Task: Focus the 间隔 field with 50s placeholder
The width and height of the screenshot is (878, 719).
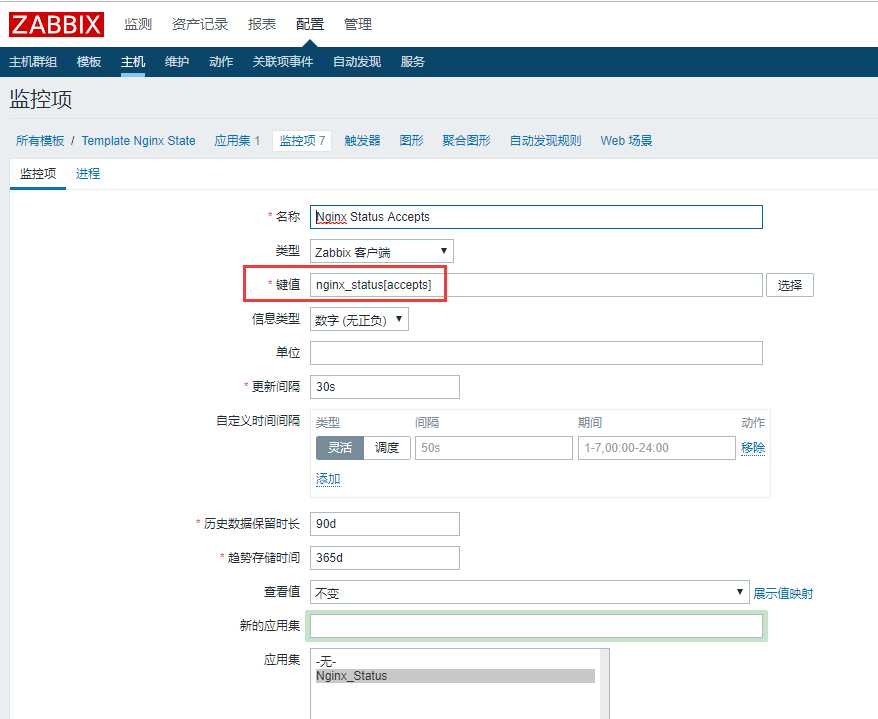Action: point(494,448)
